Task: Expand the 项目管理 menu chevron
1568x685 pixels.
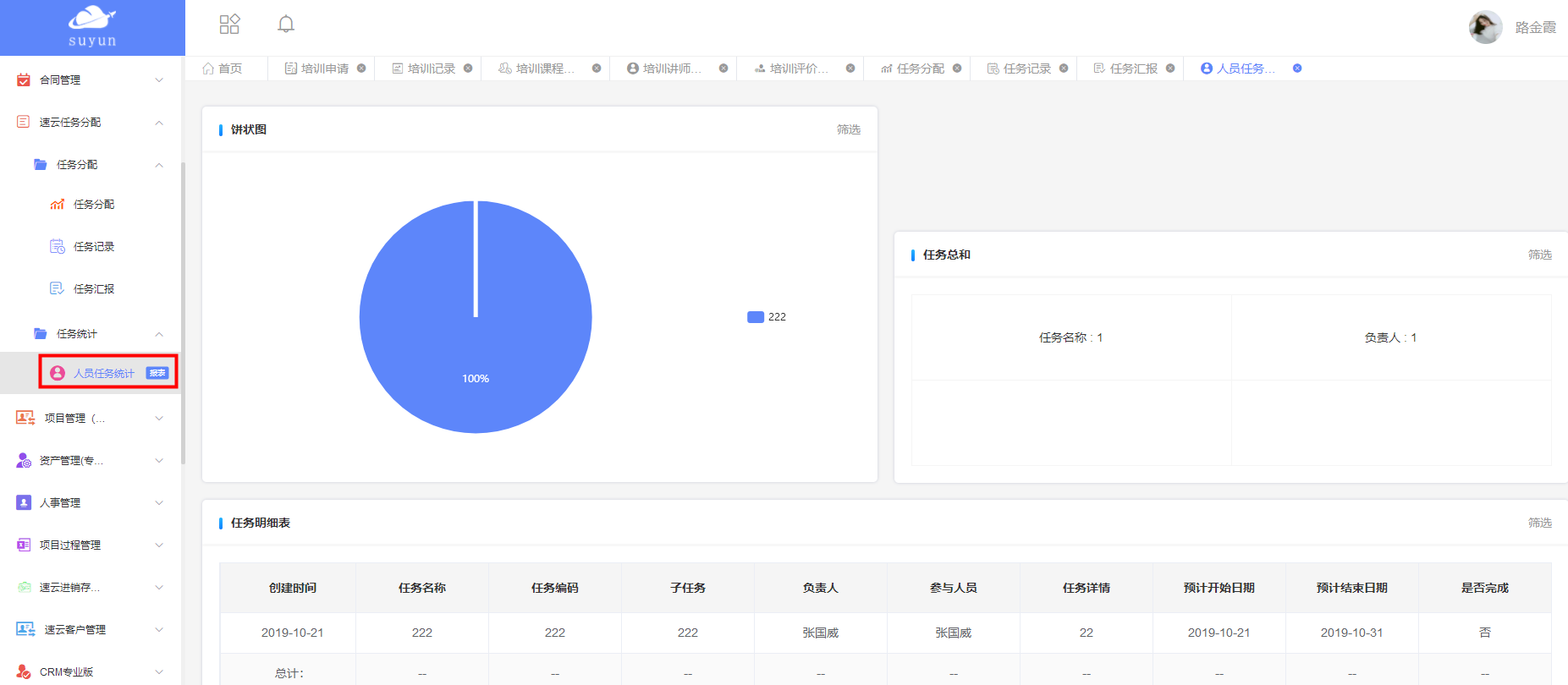Action: [159, 419]
